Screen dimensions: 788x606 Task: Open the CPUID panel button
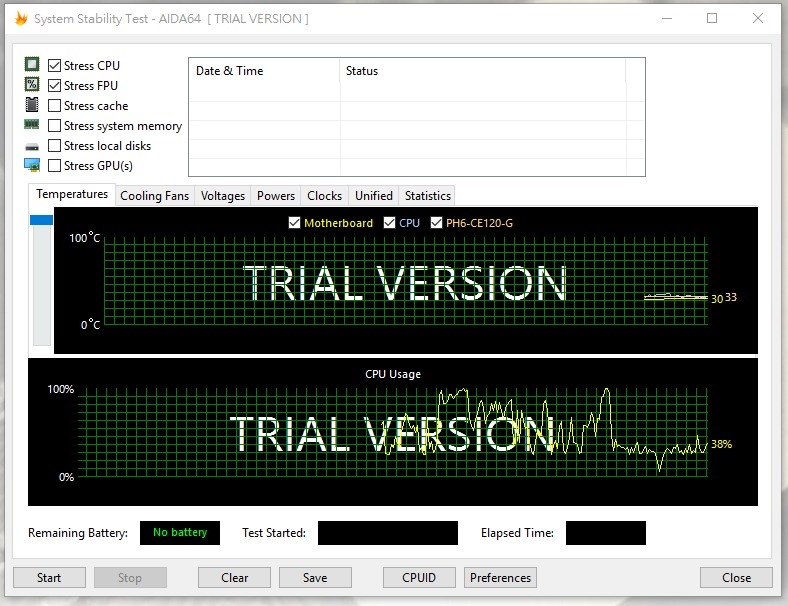pyautogui.click(x=419, y=577)
